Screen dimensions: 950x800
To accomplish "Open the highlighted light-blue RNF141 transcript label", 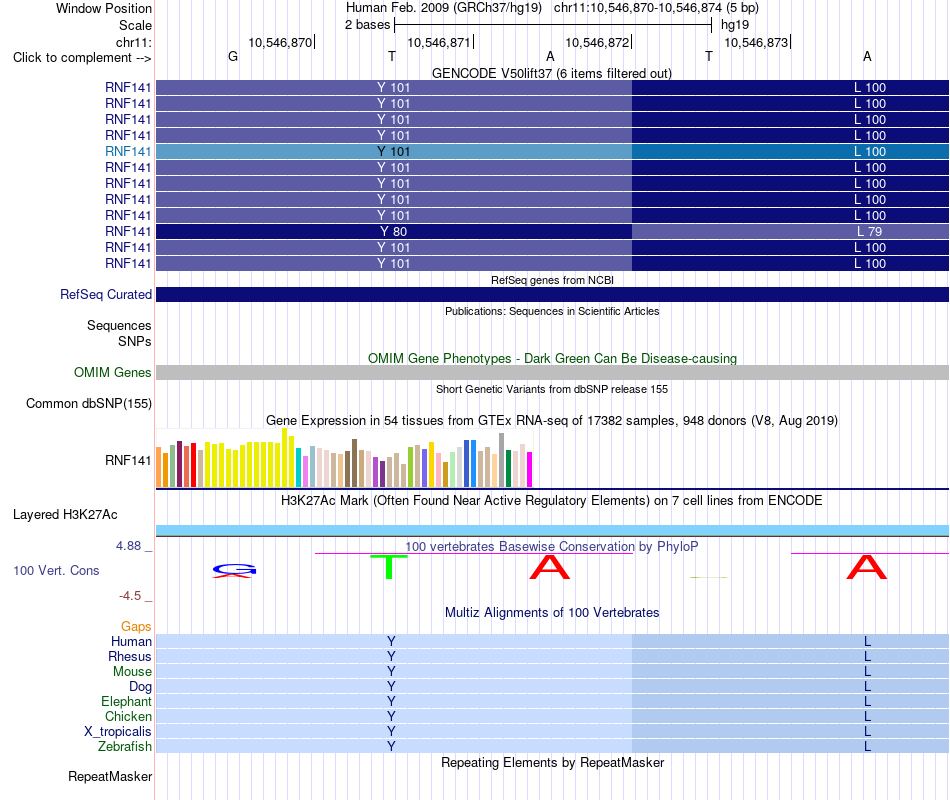I will [x=128, y=152].
